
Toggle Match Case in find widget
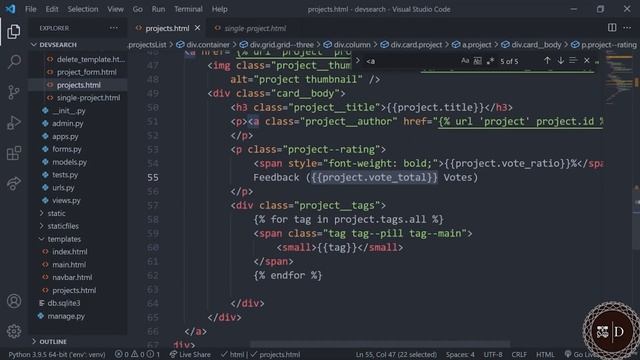click(465, 61)
